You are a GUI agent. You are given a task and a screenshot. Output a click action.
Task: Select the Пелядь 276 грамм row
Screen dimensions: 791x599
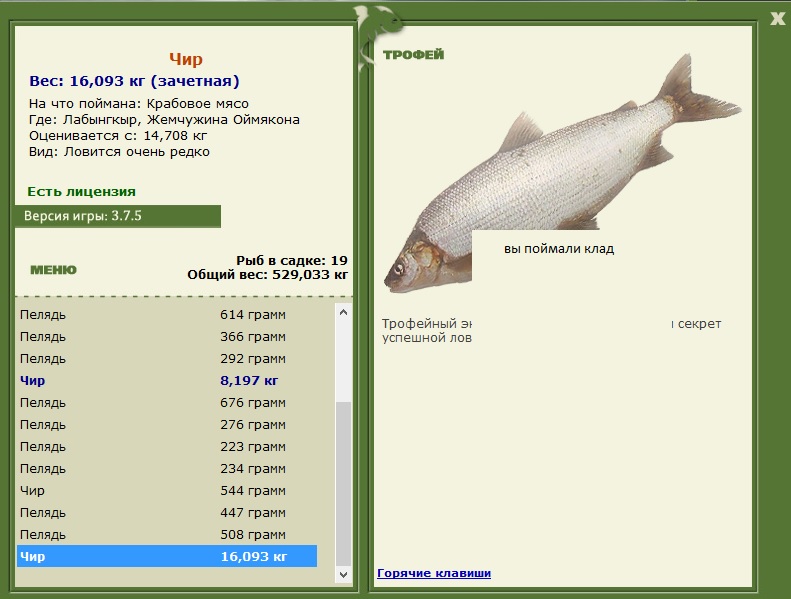tap(167, 425)
